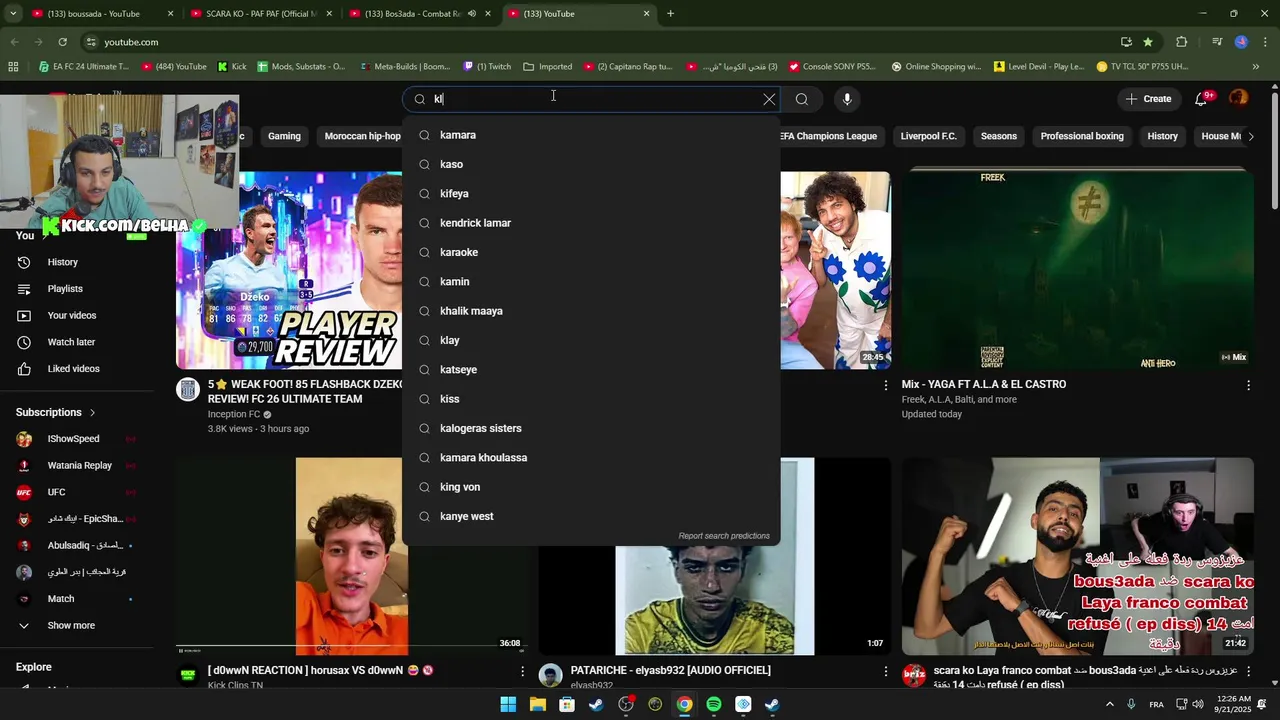
Task: Open the Inception FC channel link
Action: [233, 414]
